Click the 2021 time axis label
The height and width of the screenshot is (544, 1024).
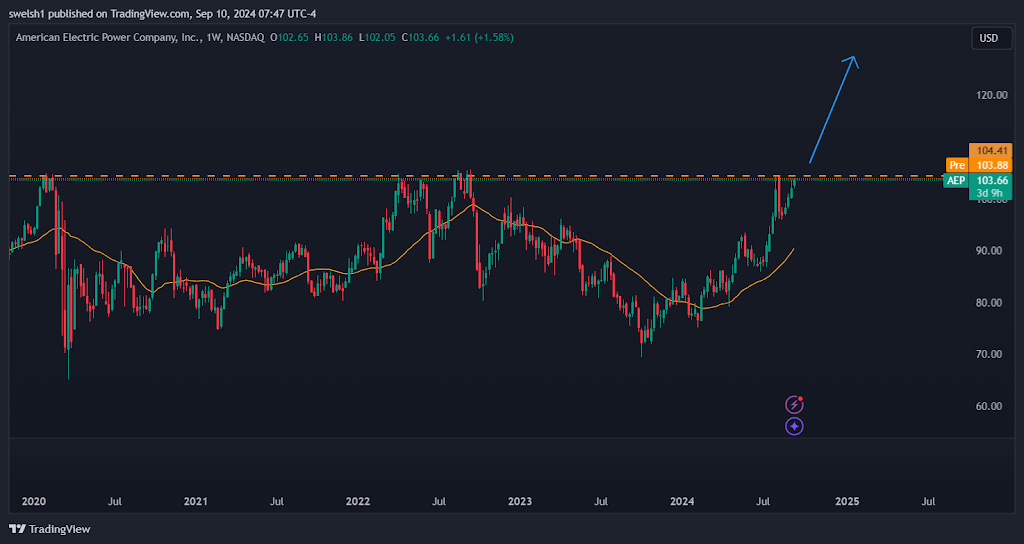pyautogui.click(x=195, y=502)
